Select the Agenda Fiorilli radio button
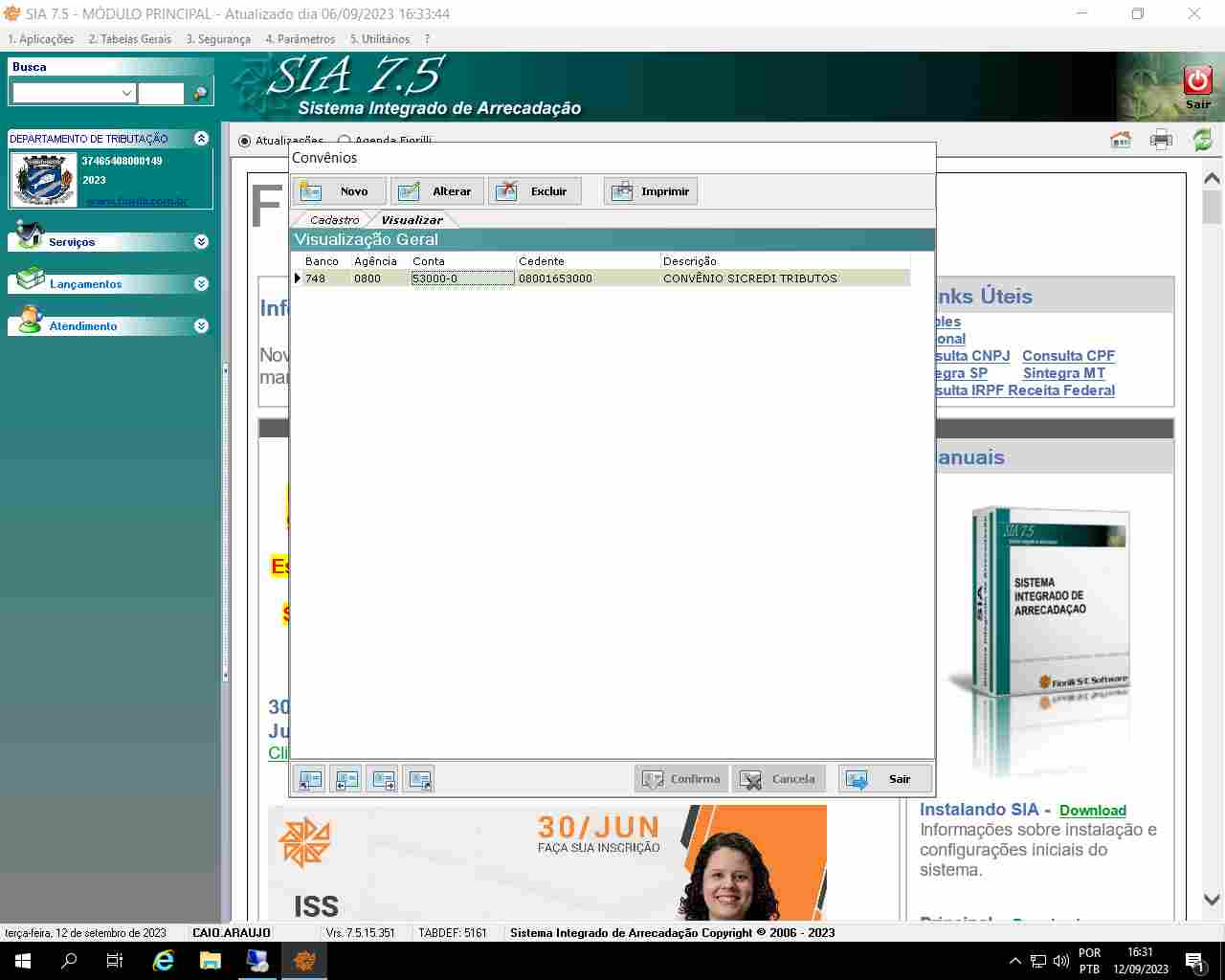Screen dimensions: 1225x980 [344, 141]
